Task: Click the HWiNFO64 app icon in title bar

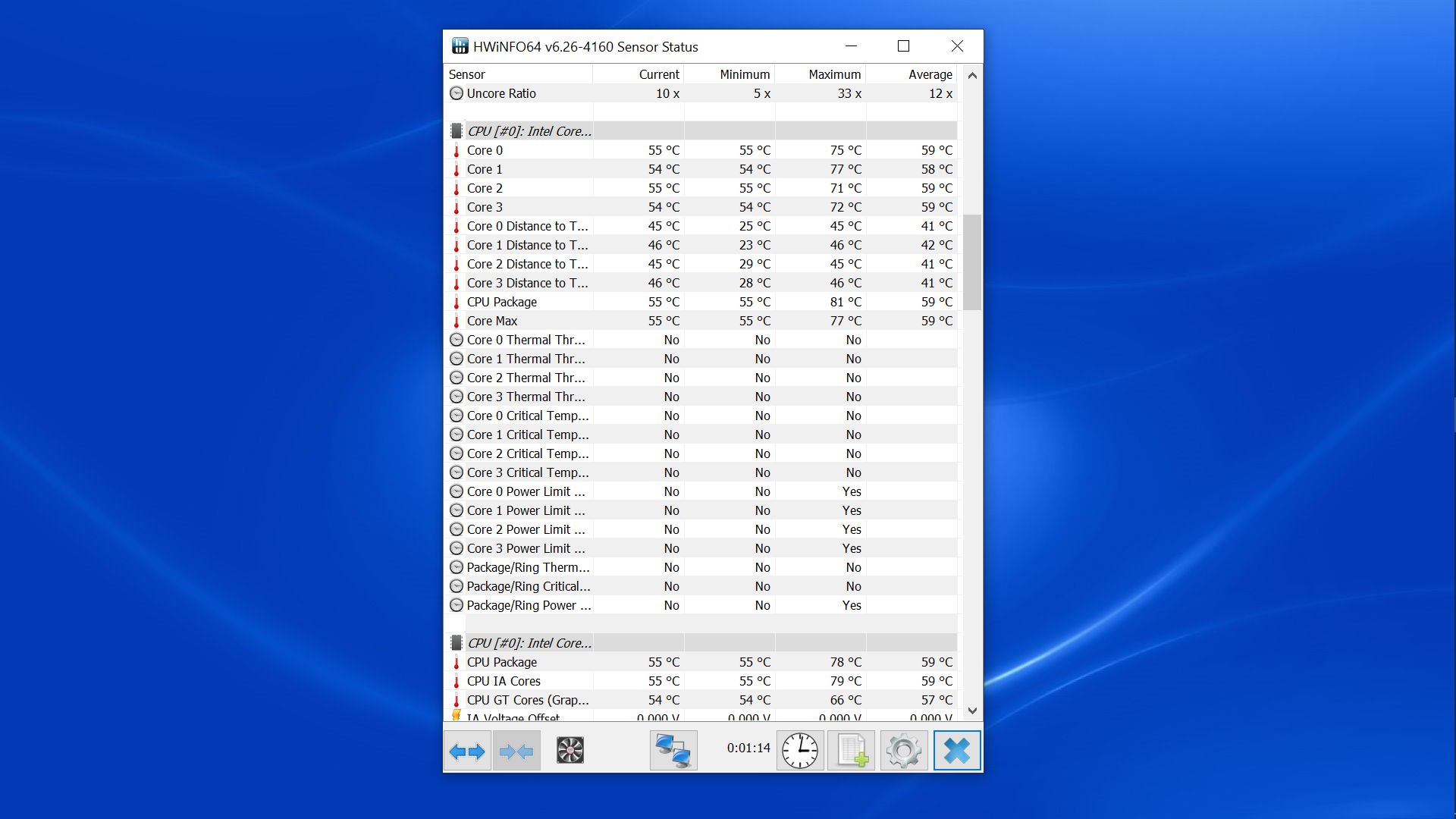Action: point(460,46)
